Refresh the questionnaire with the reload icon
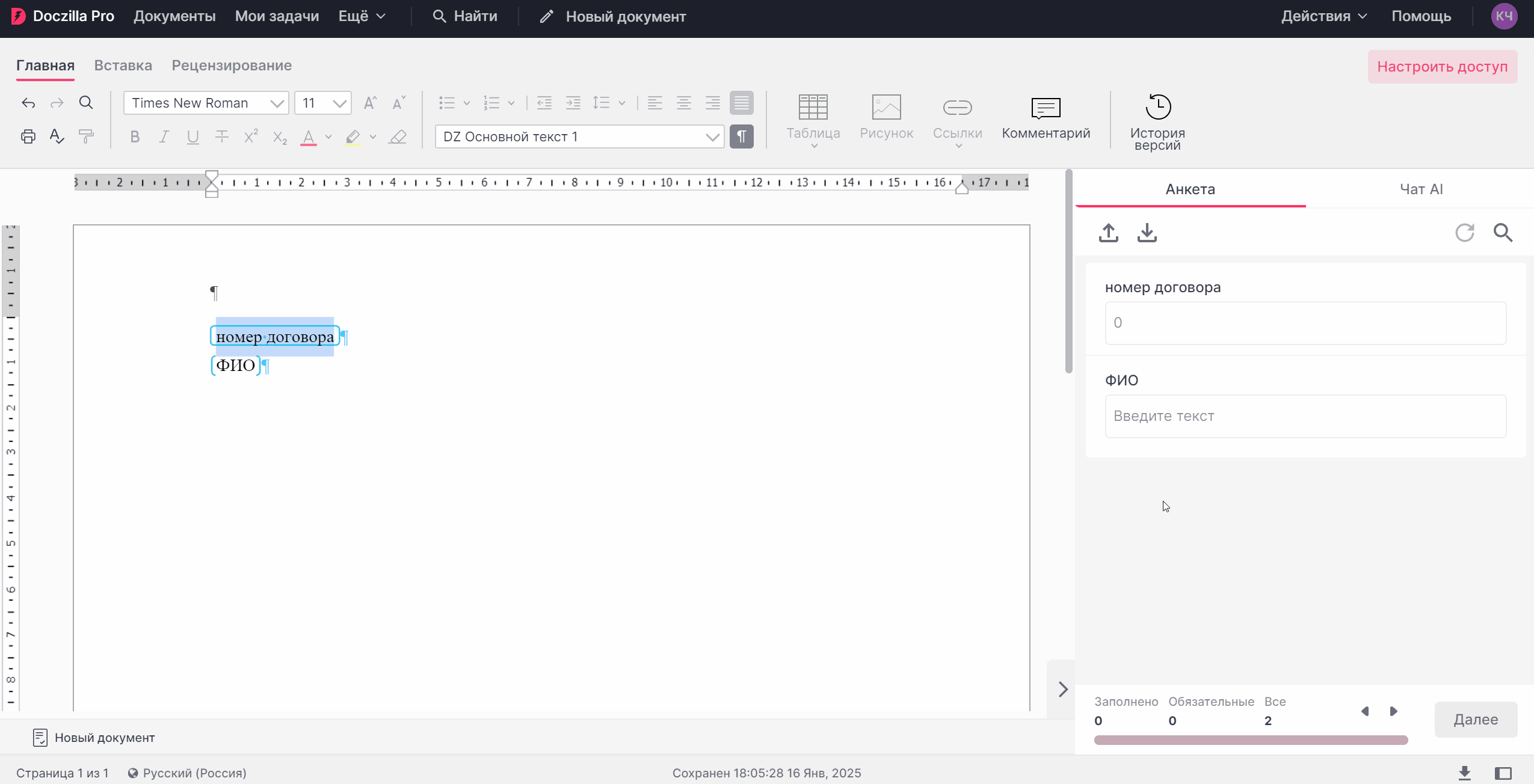 point(1464,233)
